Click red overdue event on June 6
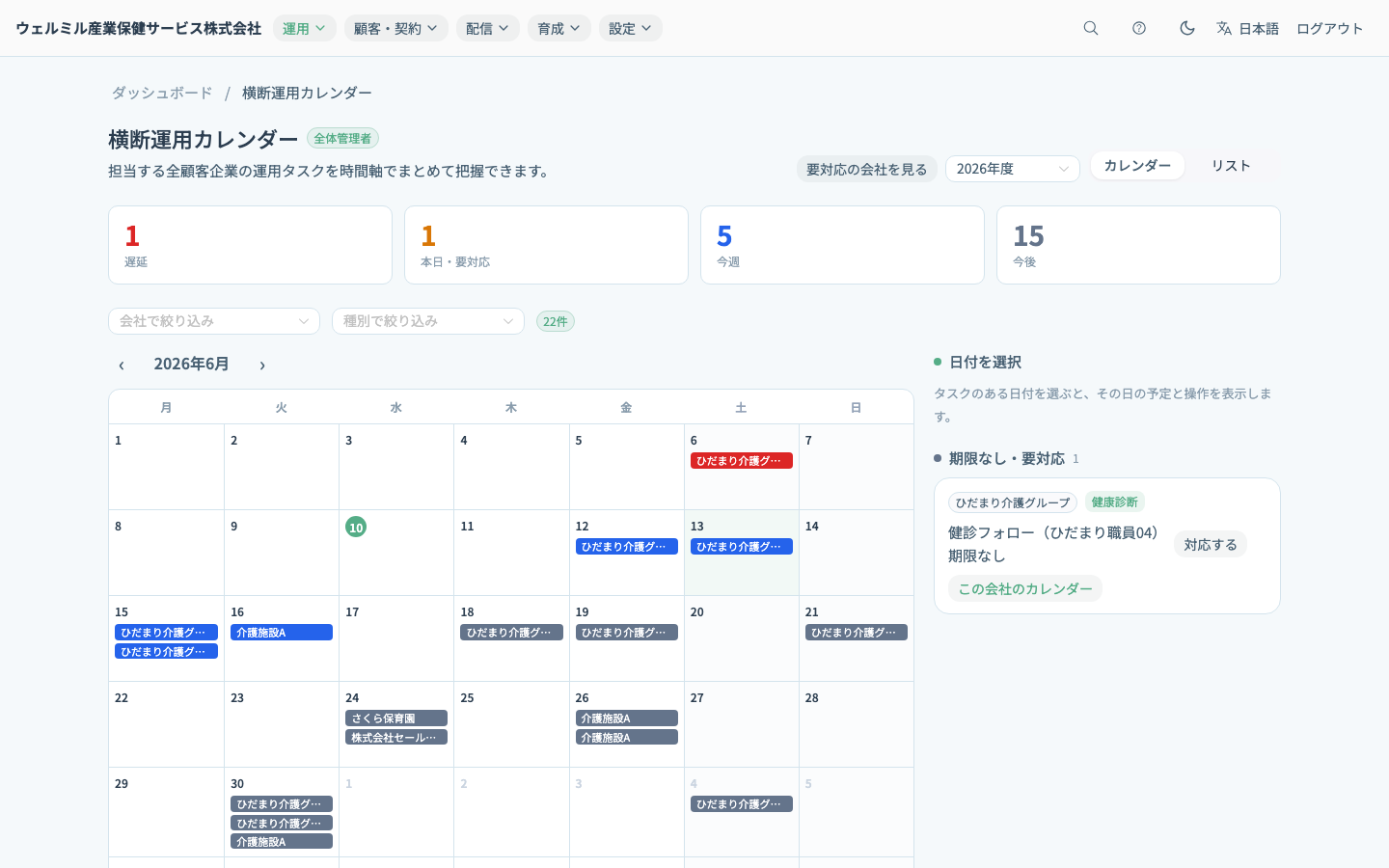Screen dimensions: 1389x868 pos(741,461)
